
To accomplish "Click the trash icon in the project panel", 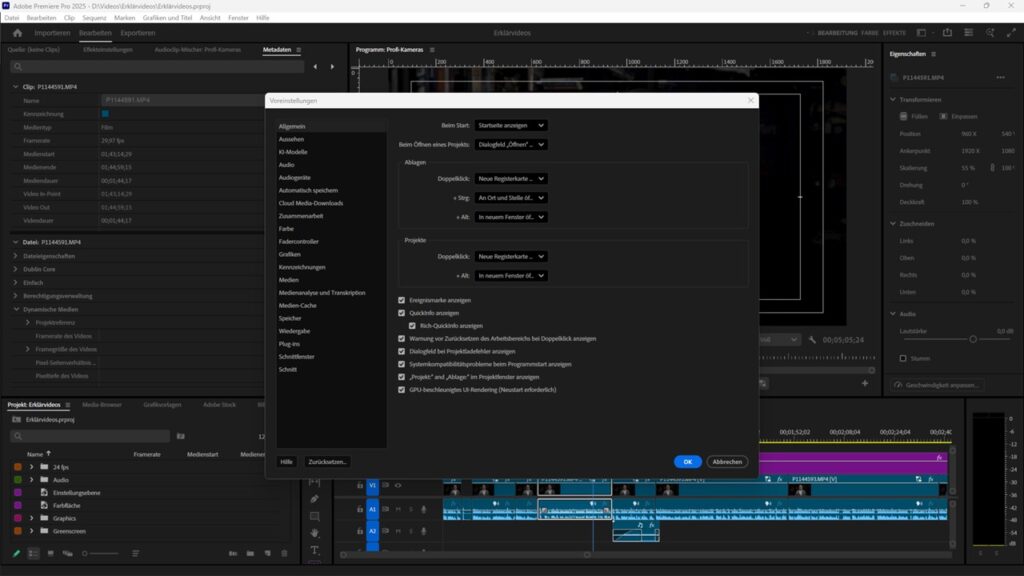I will click(x=284, y=553).
